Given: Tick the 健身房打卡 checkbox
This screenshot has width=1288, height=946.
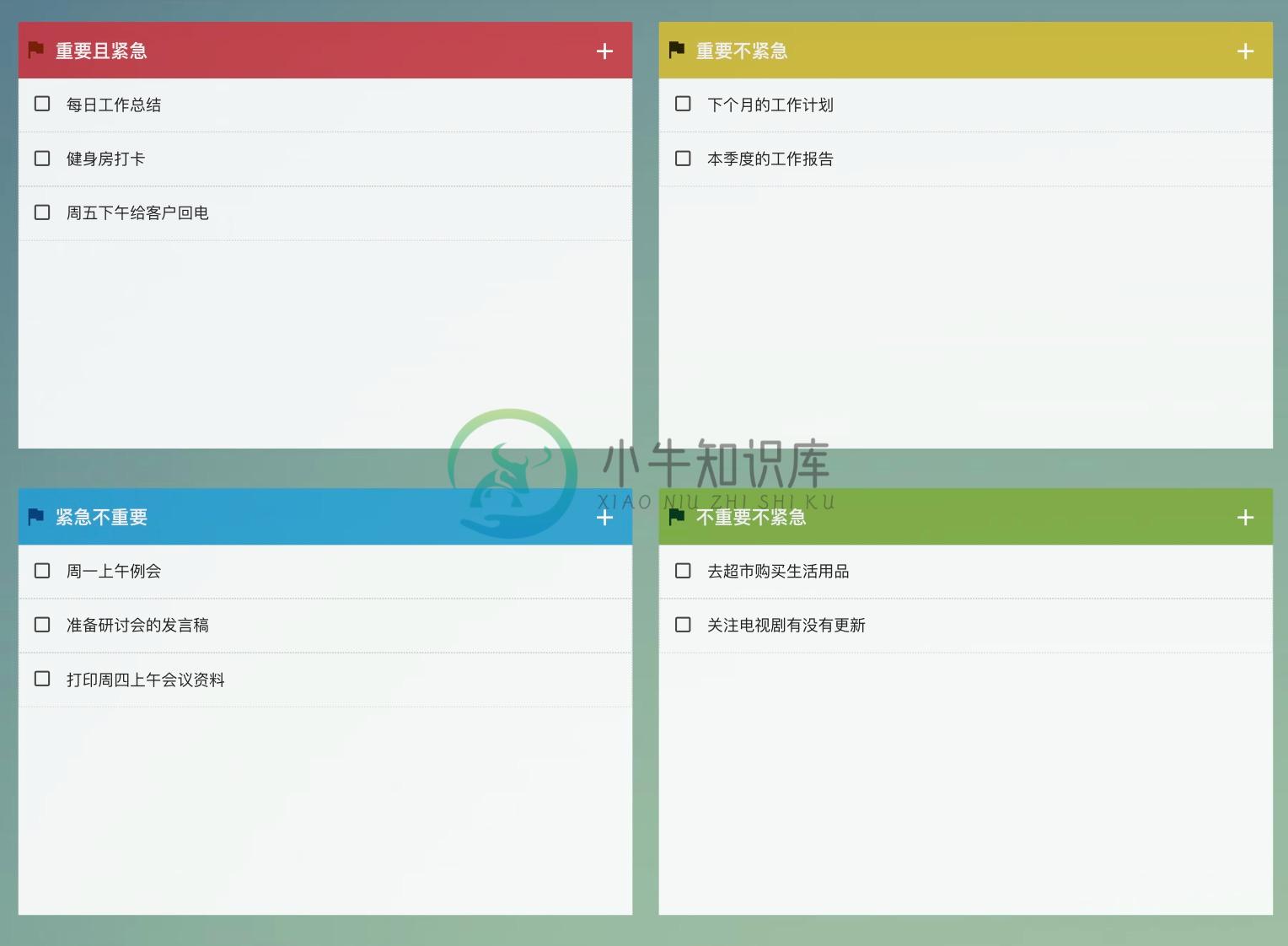Looking at the screenshot, I should (42, 158).
